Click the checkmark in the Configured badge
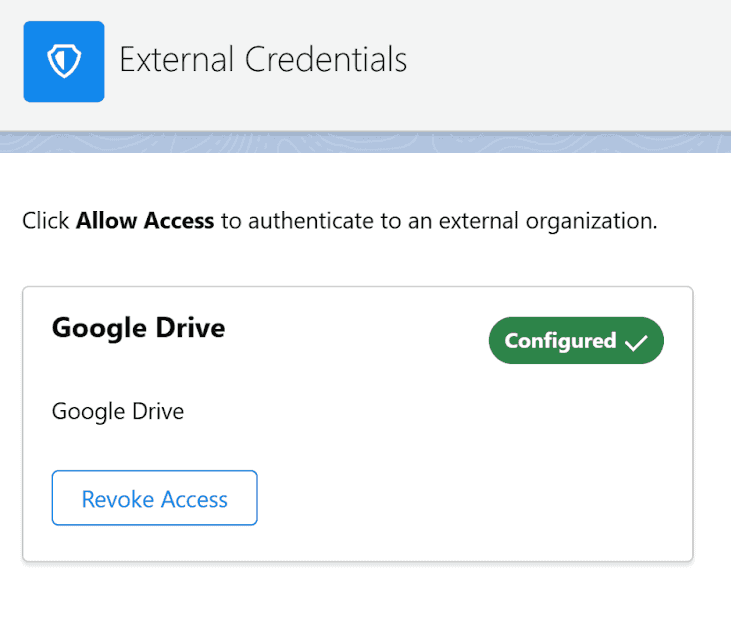The width and height of the screenshot is (731, 637). click(x=636, y=343)
